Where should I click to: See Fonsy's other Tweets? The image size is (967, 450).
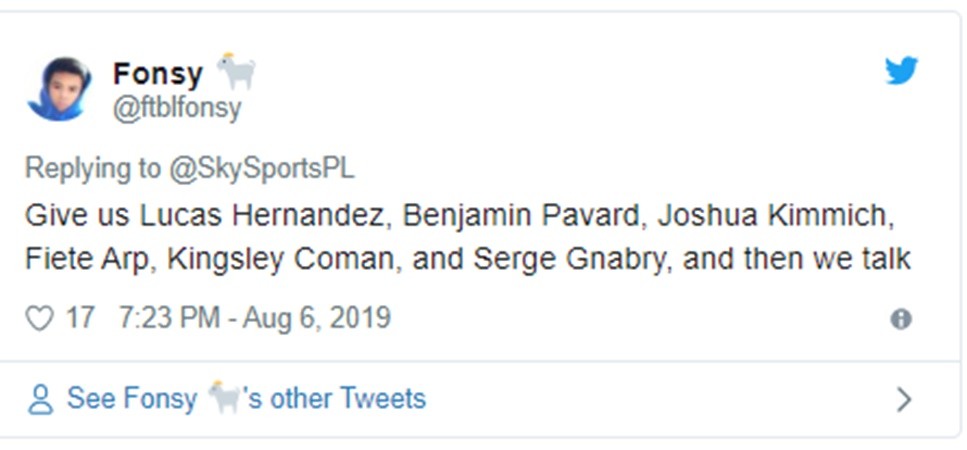(246, 399)
